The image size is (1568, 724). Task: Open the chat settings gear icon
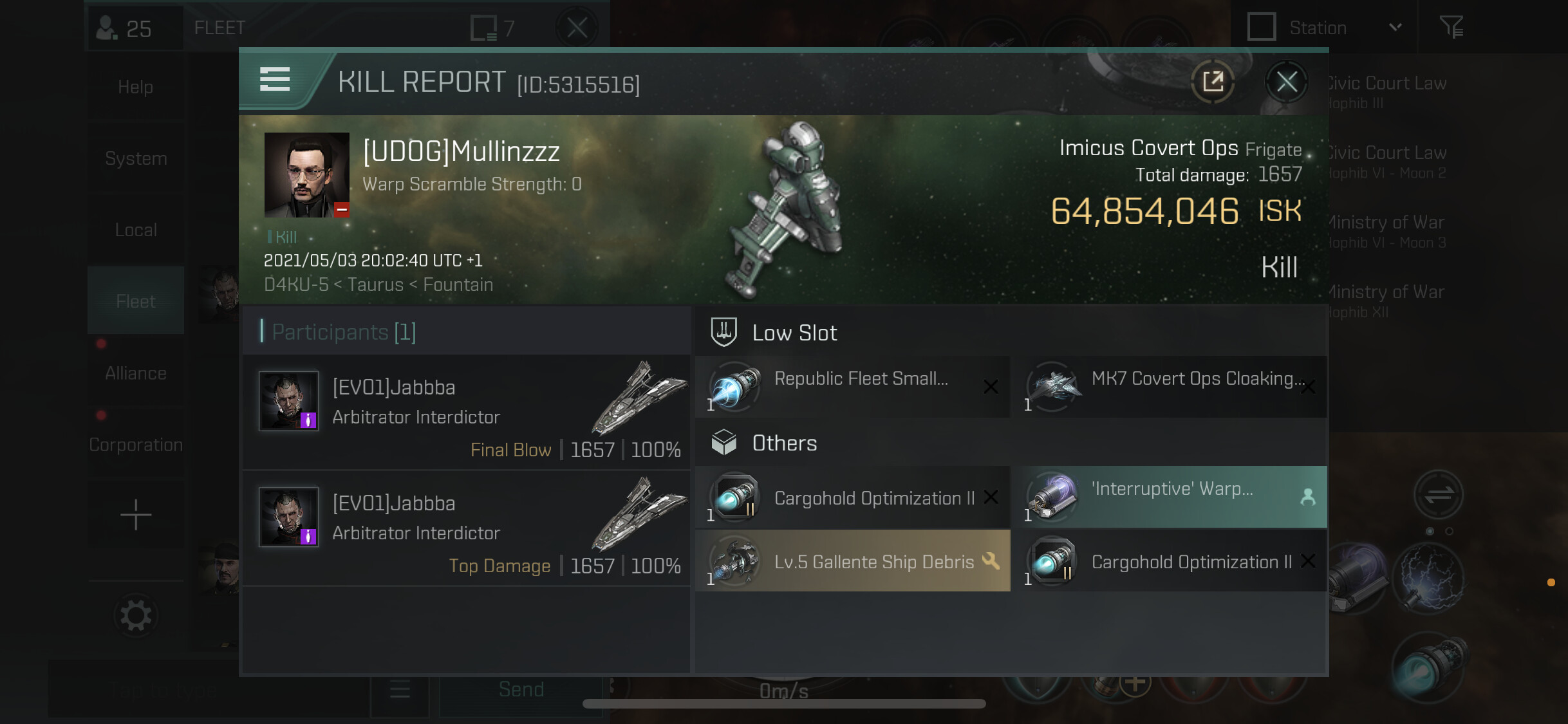tap(136, 616)
